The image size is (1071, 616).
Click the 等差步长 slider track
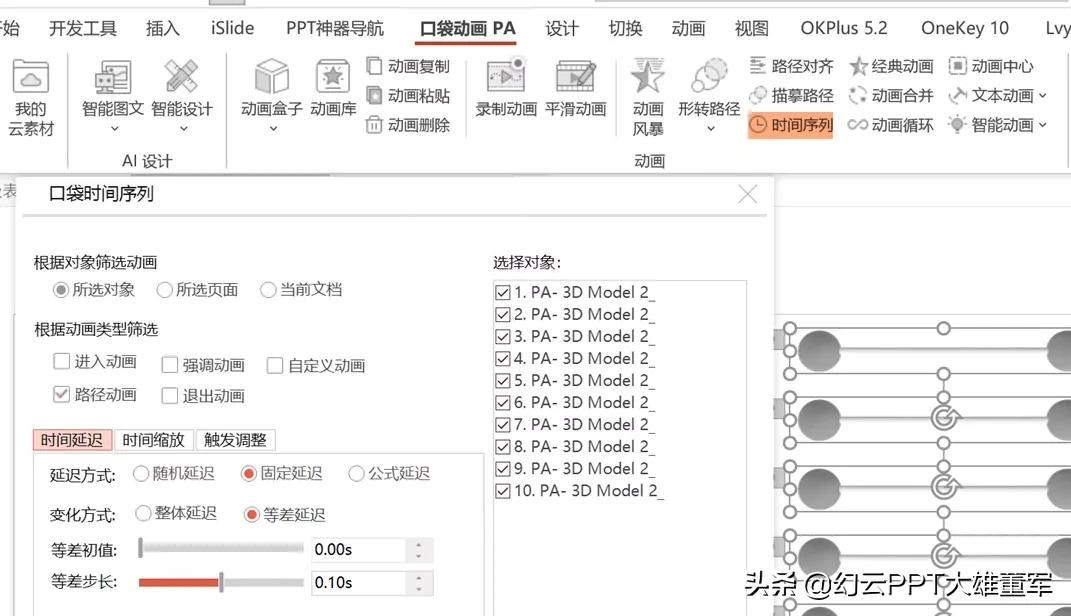click(220, 582)
